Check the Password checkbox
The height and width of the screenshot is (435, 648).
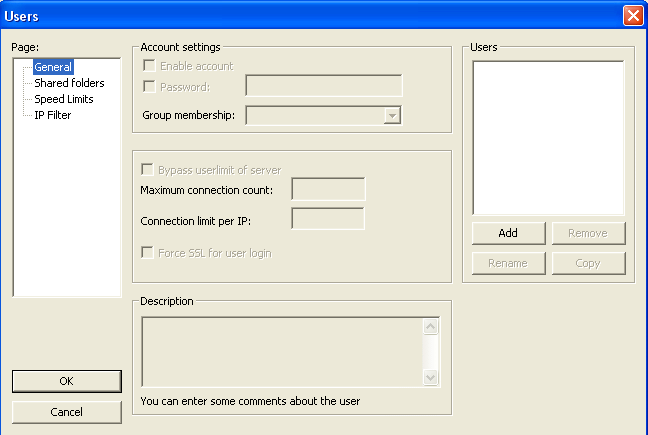tap(149, 87)
